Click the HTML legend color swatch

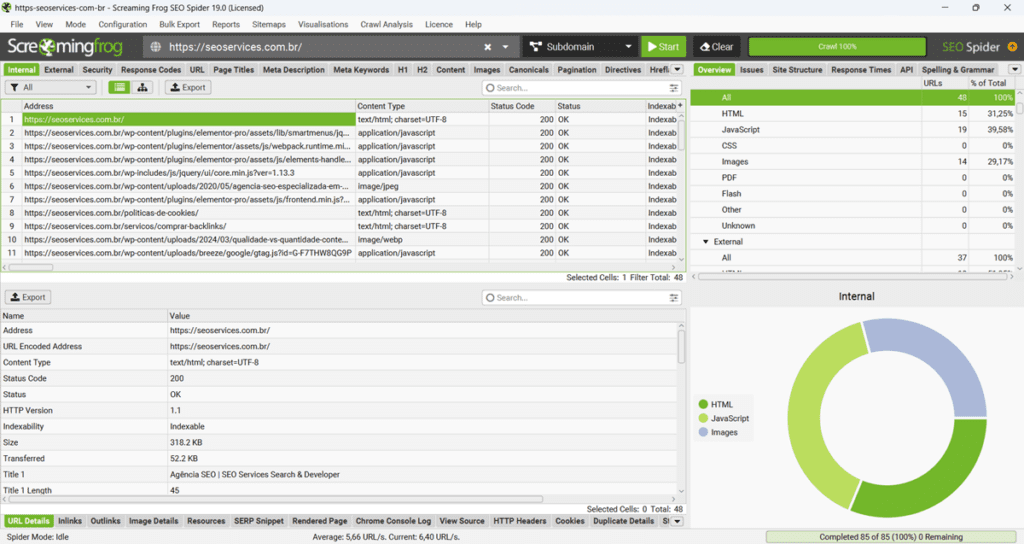click(703, 404)
